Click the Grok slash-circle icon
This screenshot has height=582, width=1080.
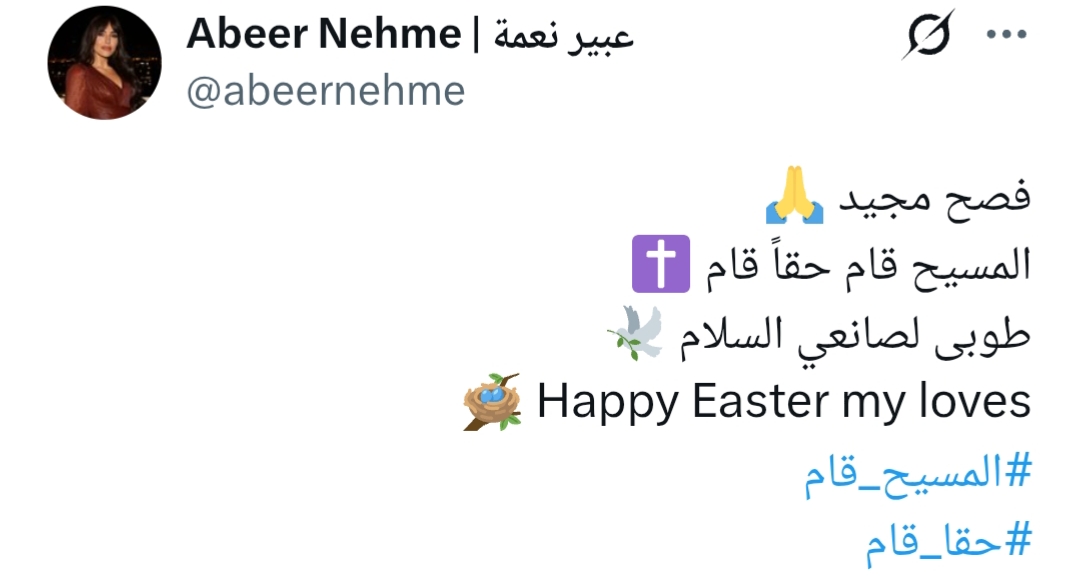[930, 35]
